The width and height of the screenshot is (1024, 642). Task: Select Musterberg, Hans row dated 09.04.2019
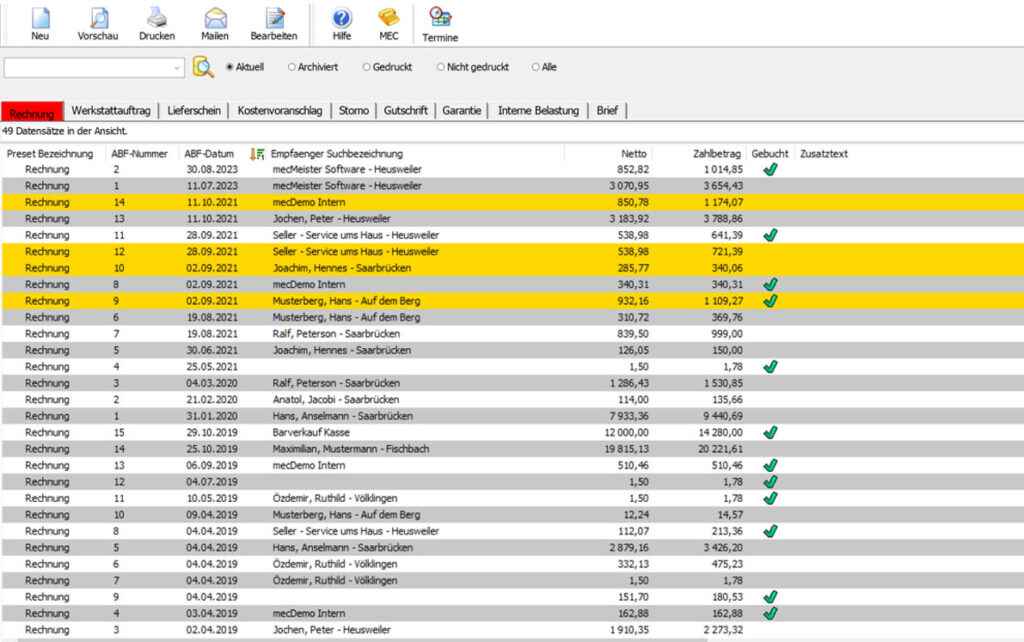pyautogui.click(x=512, y=515)
